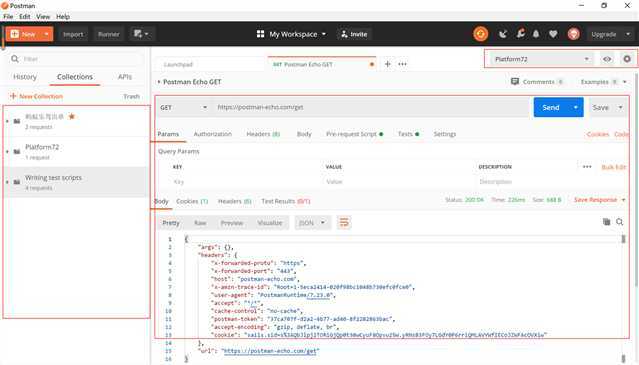This screenshot has height=365, width=639.
Task: Toggle line wrap icon in response
Action: (344, 222)
